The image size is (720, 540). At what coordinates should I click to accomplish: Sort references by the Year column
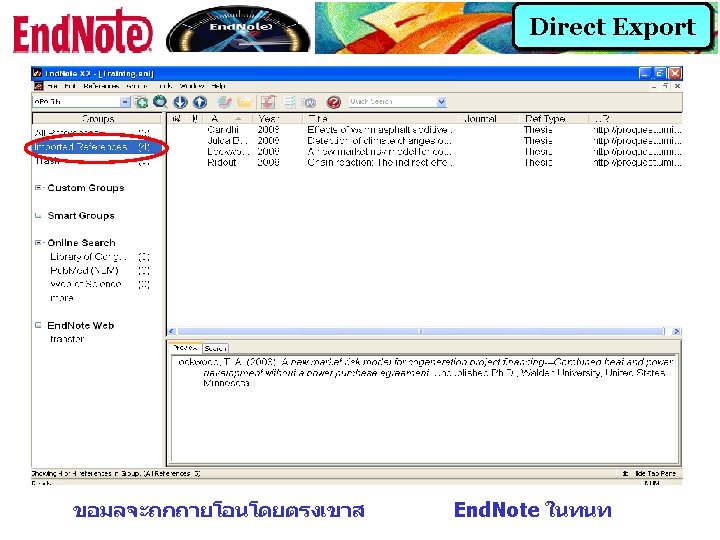pyautogui.click(x=277, y=119)
